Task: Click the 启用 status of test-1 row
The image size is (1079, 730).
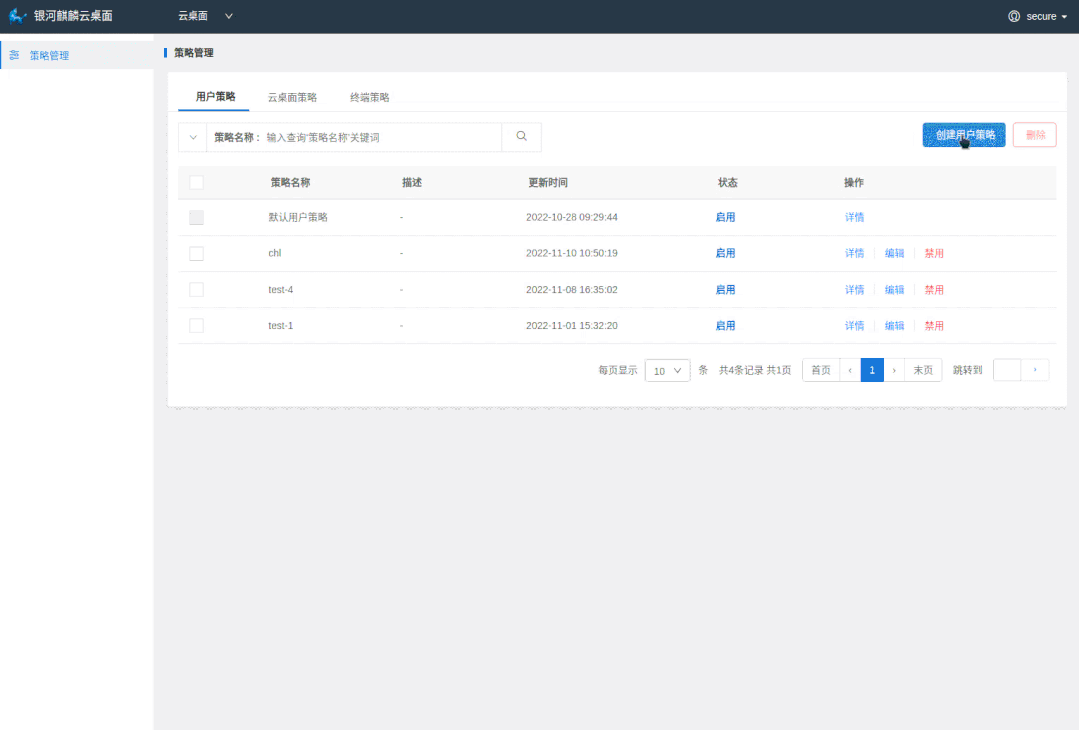Action: tap(725, 325)
